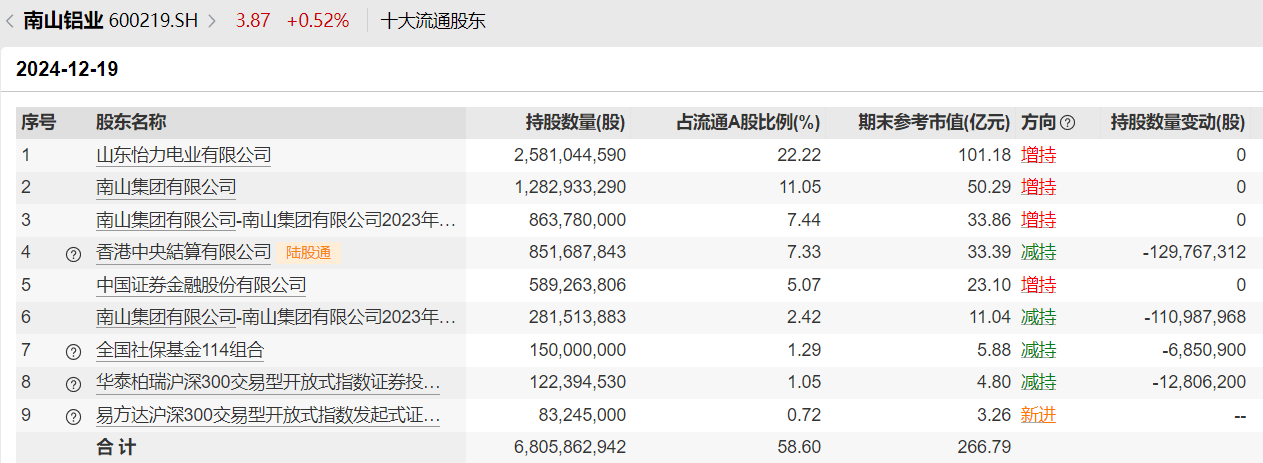The height and width of the screenshot is (463, 1263).
Task: Open 南山集团 2023 shareholder link in row 6
Action: (276, 318)
